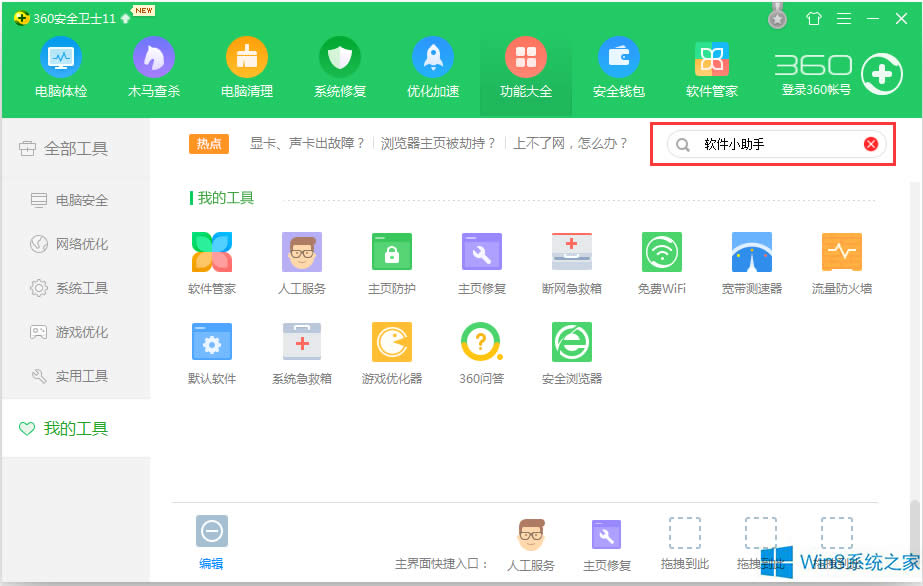Open the 系统急救箱 system rescue tool
The height and width of the screenshot is (586, 923).
click(x=301, y=348)
